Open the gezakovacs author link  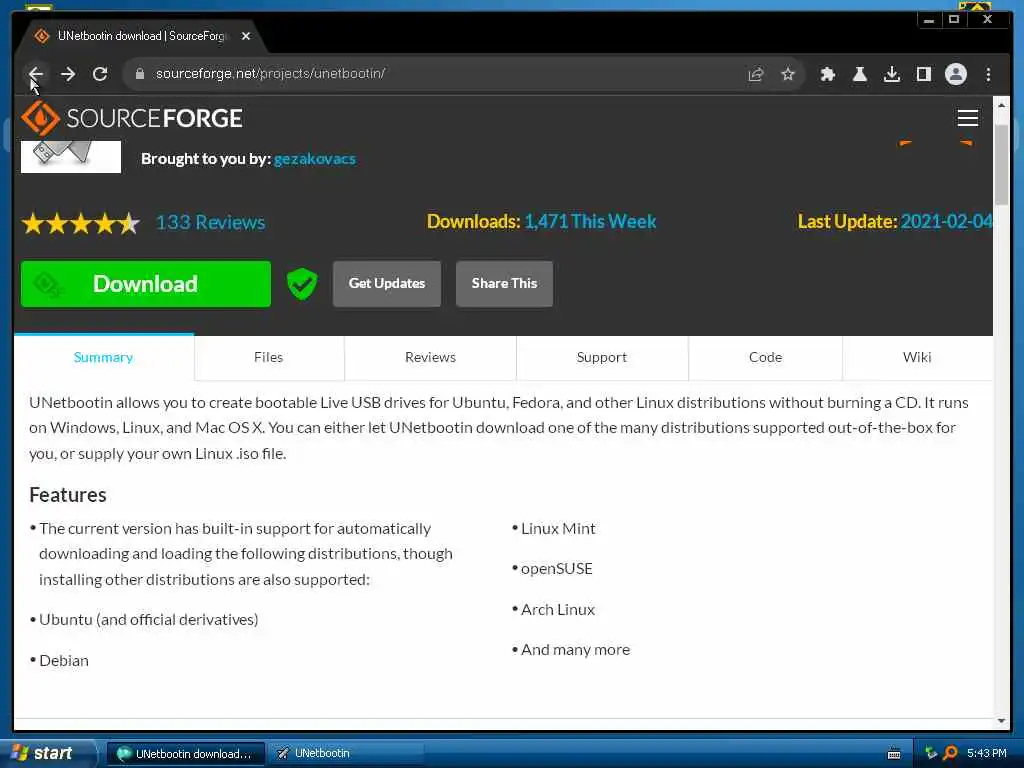314,159
